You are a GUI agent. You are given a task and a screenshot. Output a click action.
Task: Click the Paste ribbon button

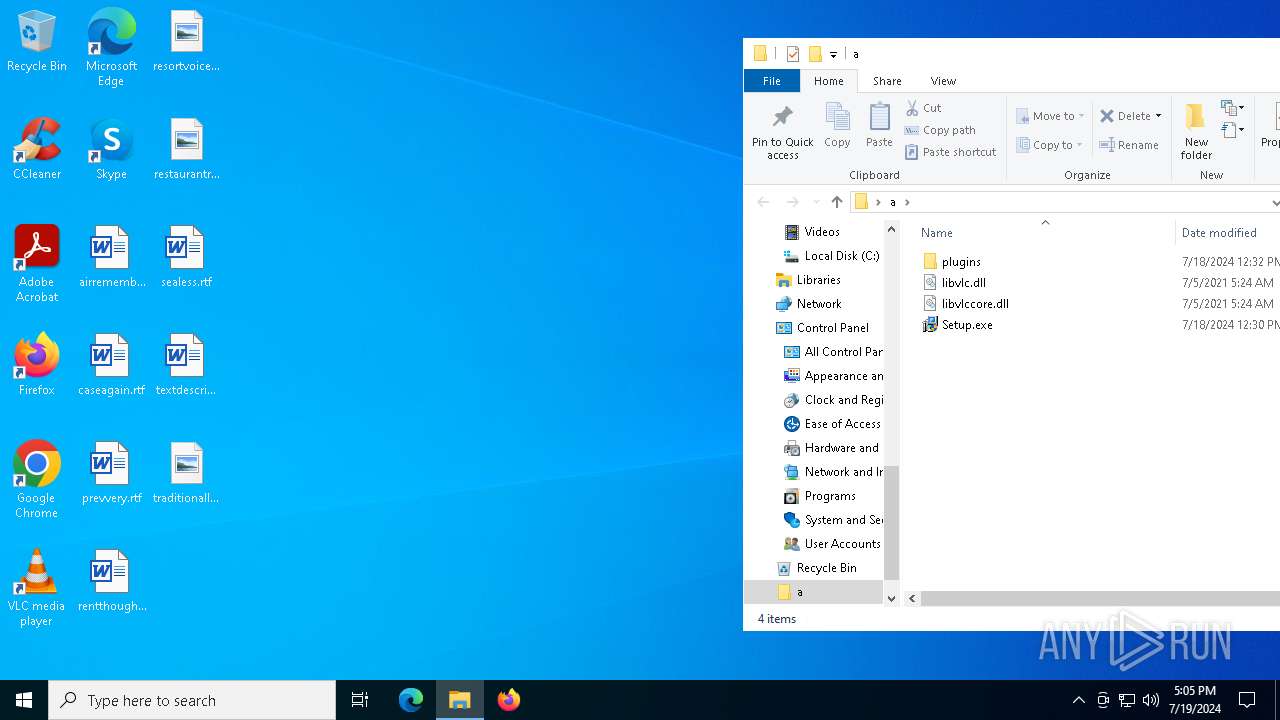(879, 126)
